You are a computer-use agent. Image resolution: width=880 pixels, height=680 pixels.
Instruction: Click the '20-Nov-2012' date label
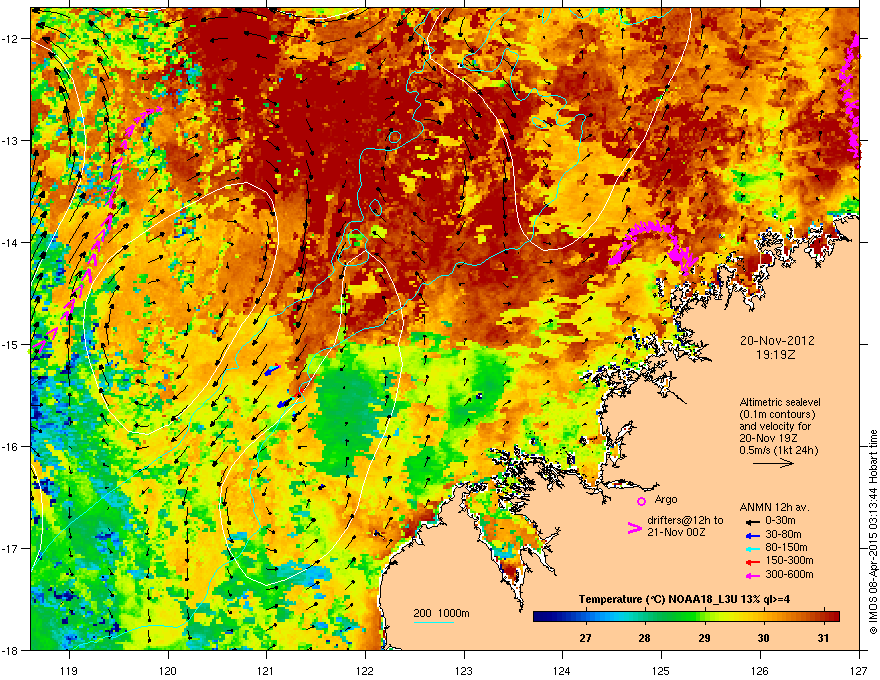[777, 341]
